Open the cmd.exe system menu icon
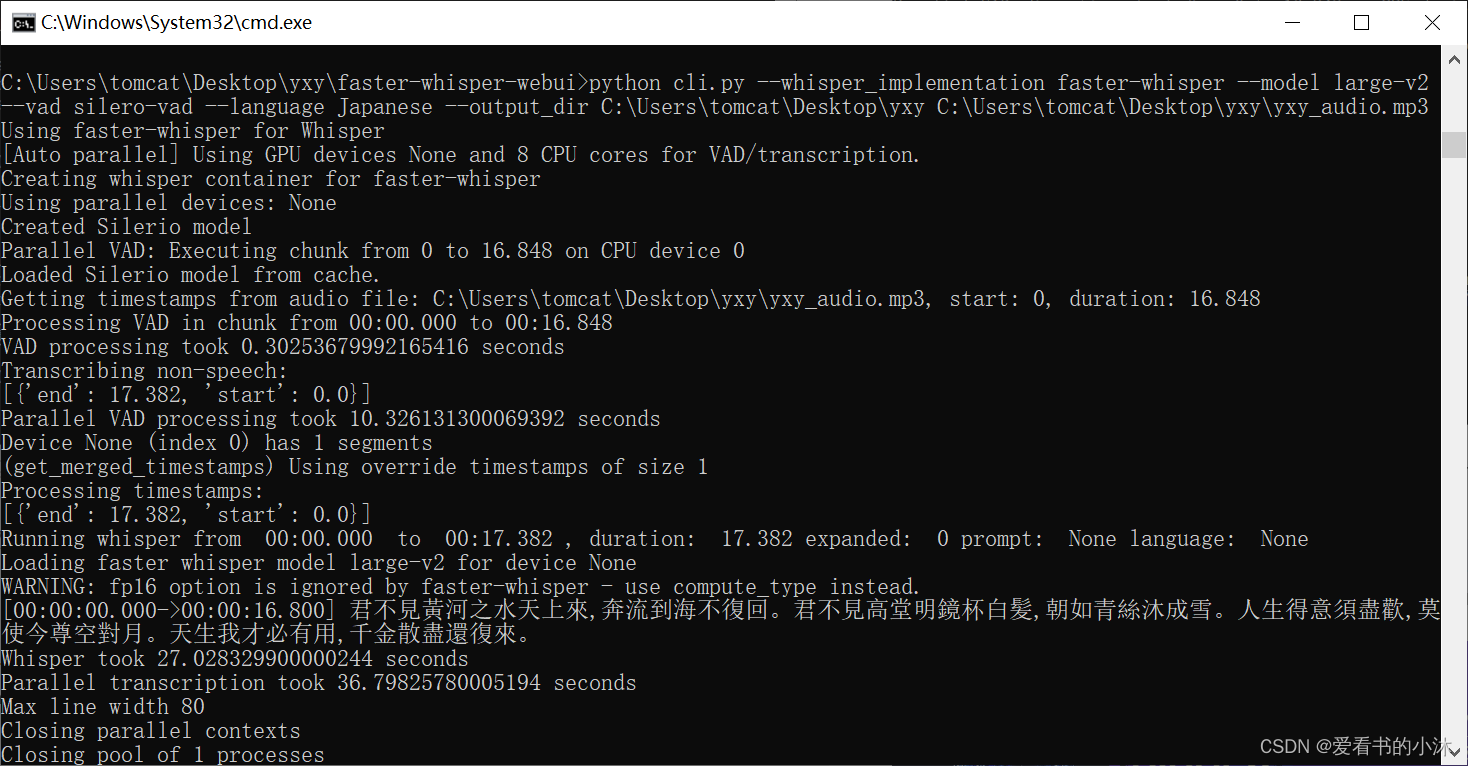This screenshot has width=1468, height=766. [21, 22]
